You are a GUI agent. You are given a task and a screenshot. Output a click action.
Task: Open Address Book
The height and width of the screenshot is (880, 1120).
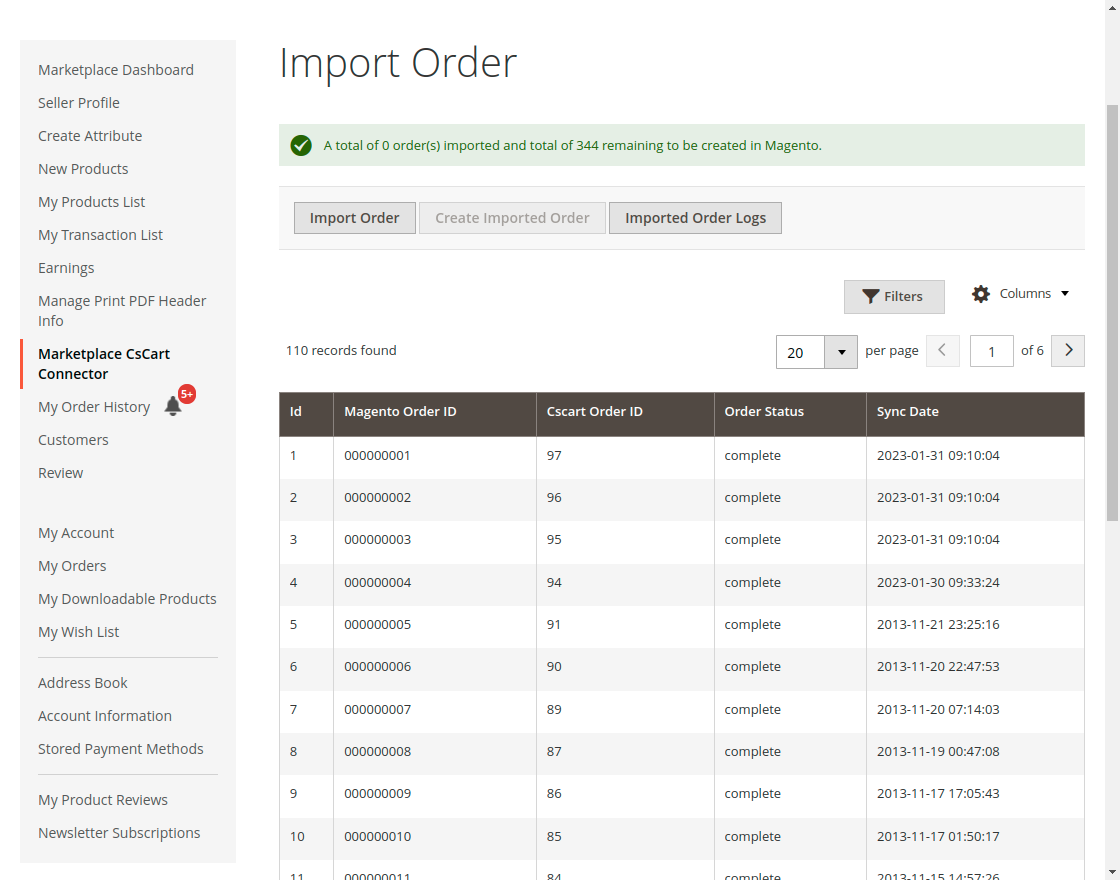tap(83, 683)
